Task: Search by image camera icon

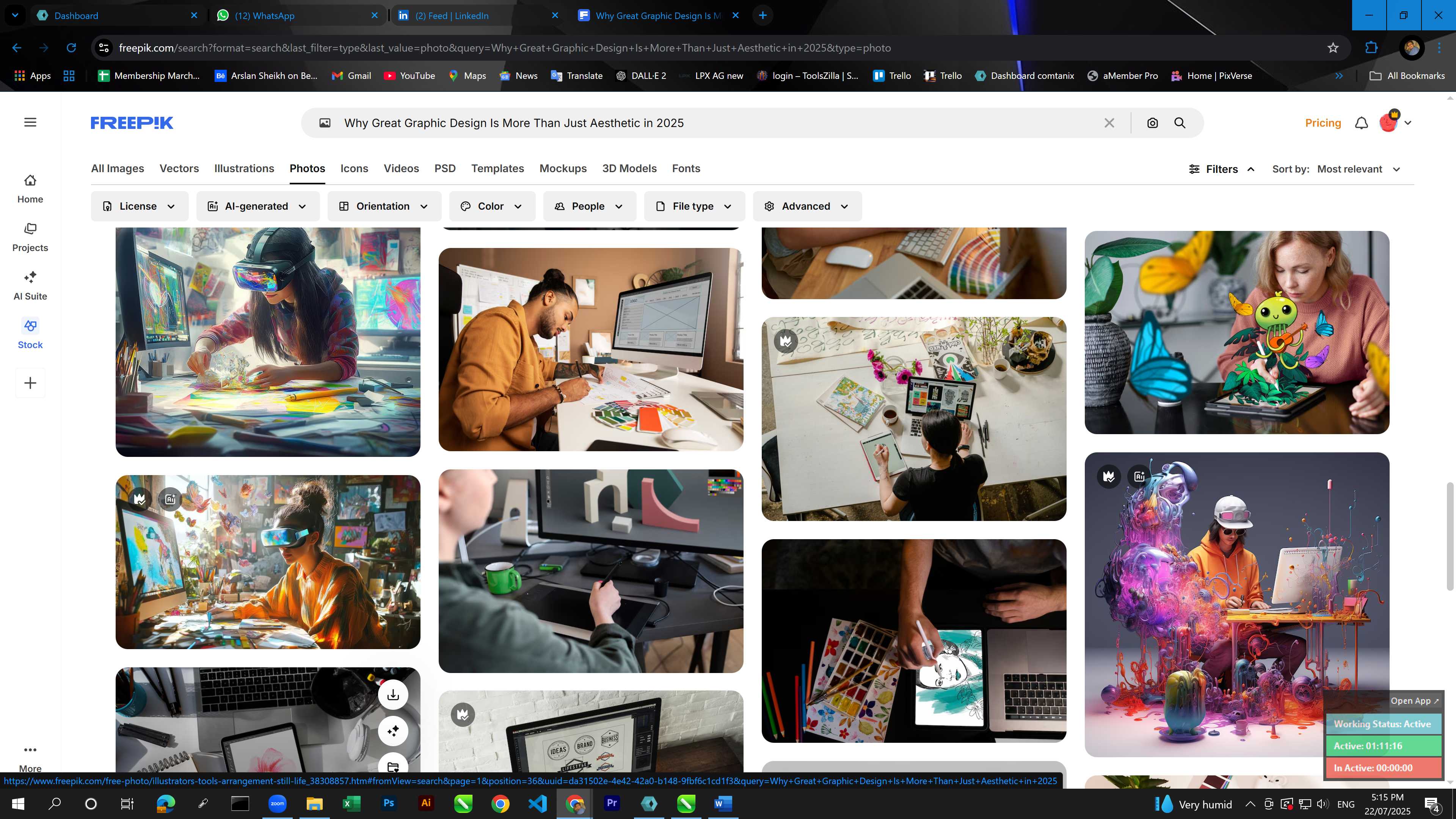Action: [x=1153, y=122]
